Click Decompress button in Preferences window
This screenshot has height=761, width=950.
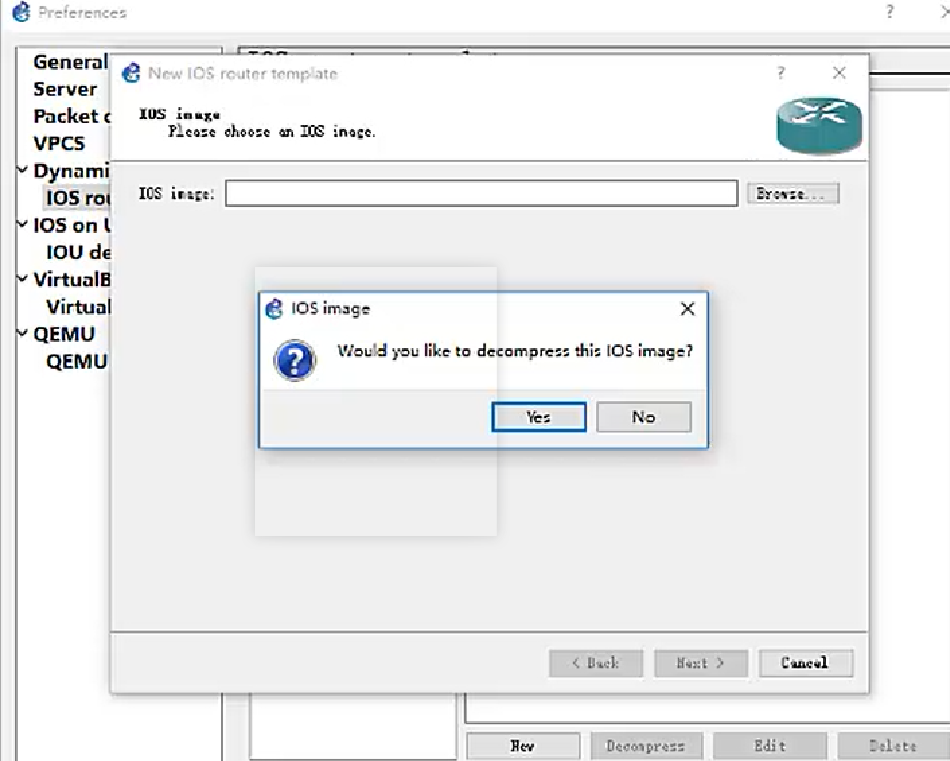click(646, 746)
